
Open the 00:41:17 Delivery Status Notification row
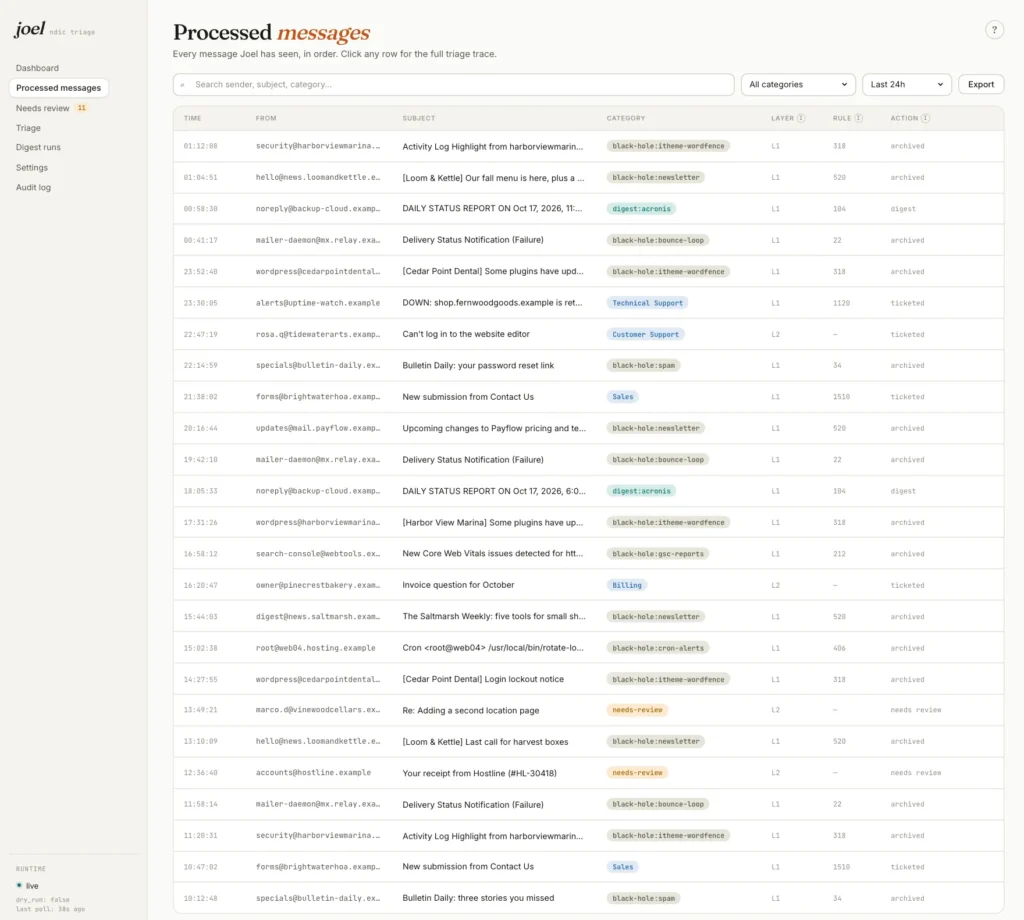pos(588,240)
